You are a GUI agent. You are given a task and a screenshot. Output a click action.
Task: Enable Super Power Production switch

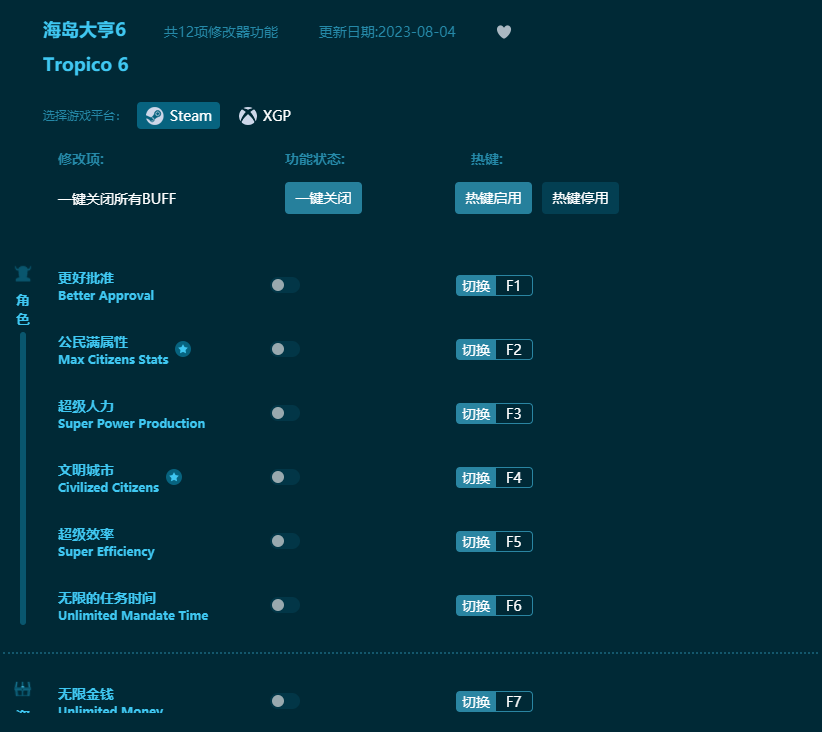tap(285, 413)
